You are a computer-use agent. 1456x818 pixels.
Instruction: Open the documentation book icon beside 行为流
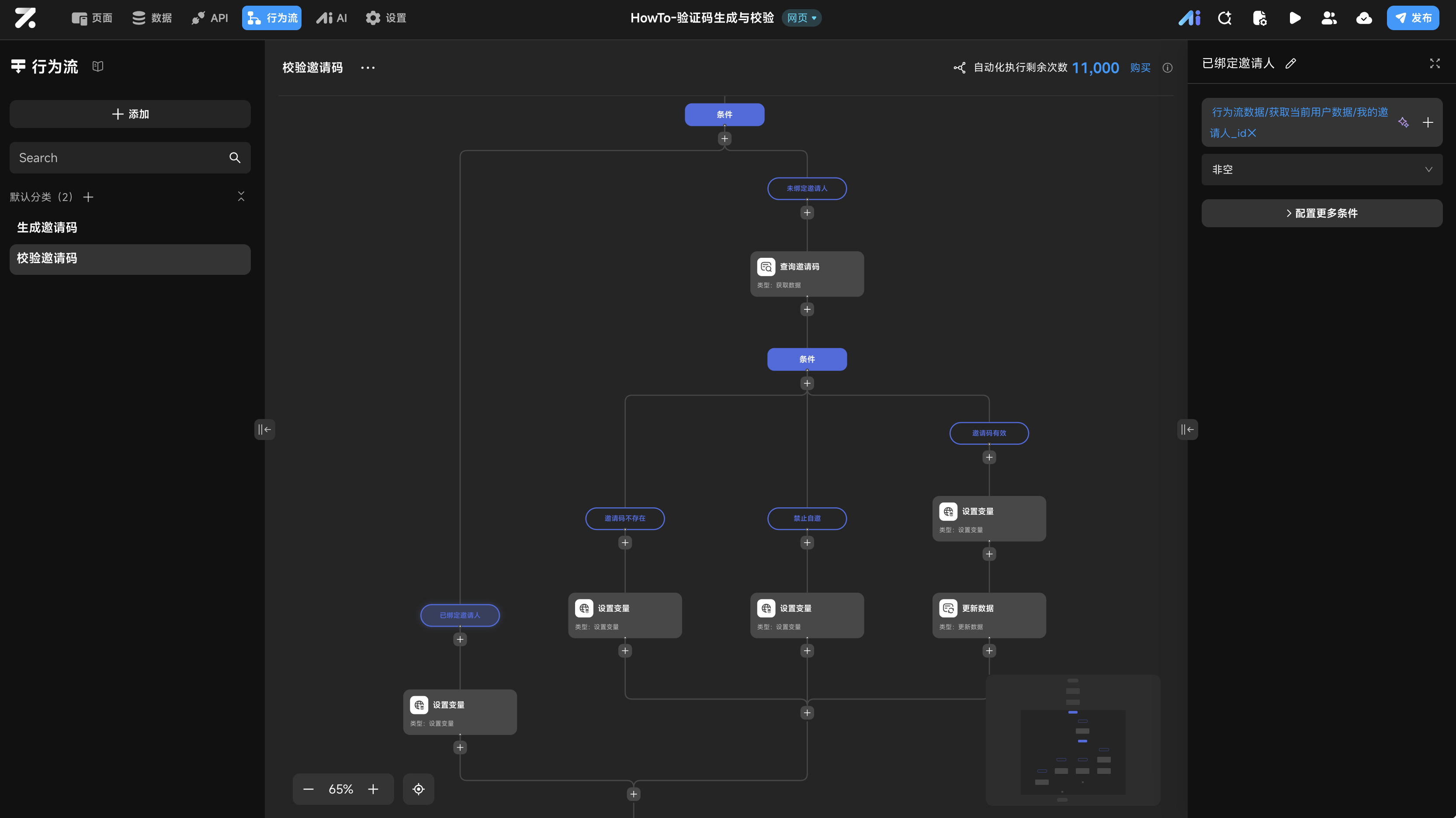point(98,67)
